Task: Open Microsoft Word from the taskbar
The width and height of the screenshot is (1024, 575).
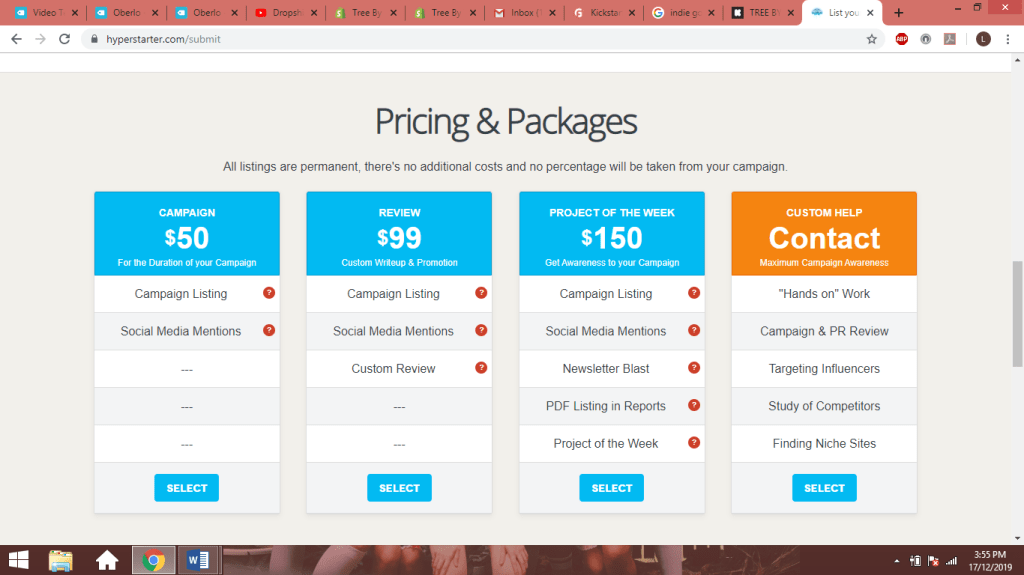Action: 198,560
